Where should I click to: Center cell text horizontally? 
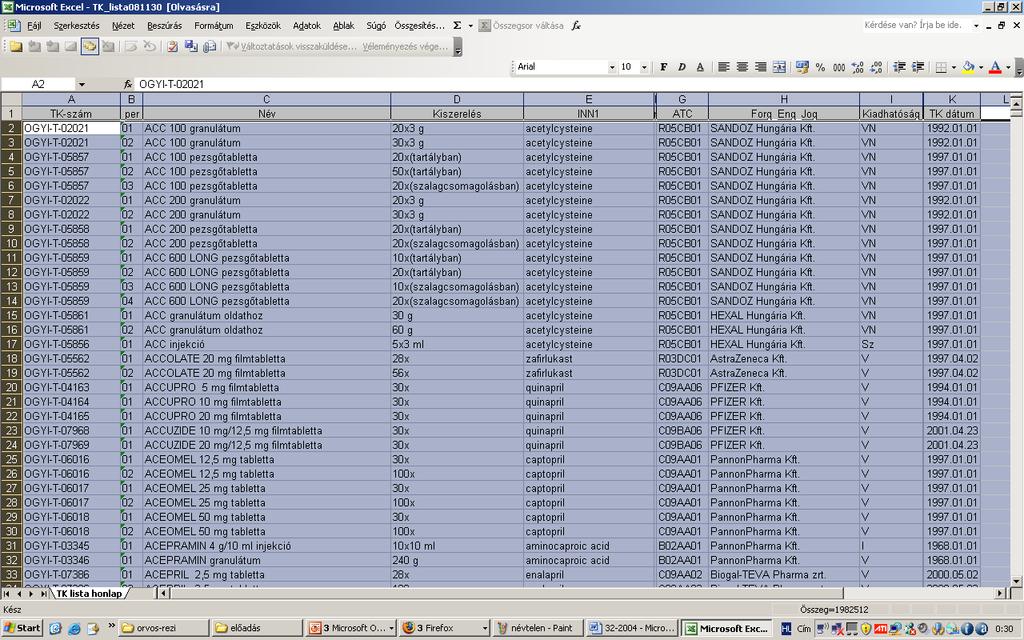coord(742,67)
